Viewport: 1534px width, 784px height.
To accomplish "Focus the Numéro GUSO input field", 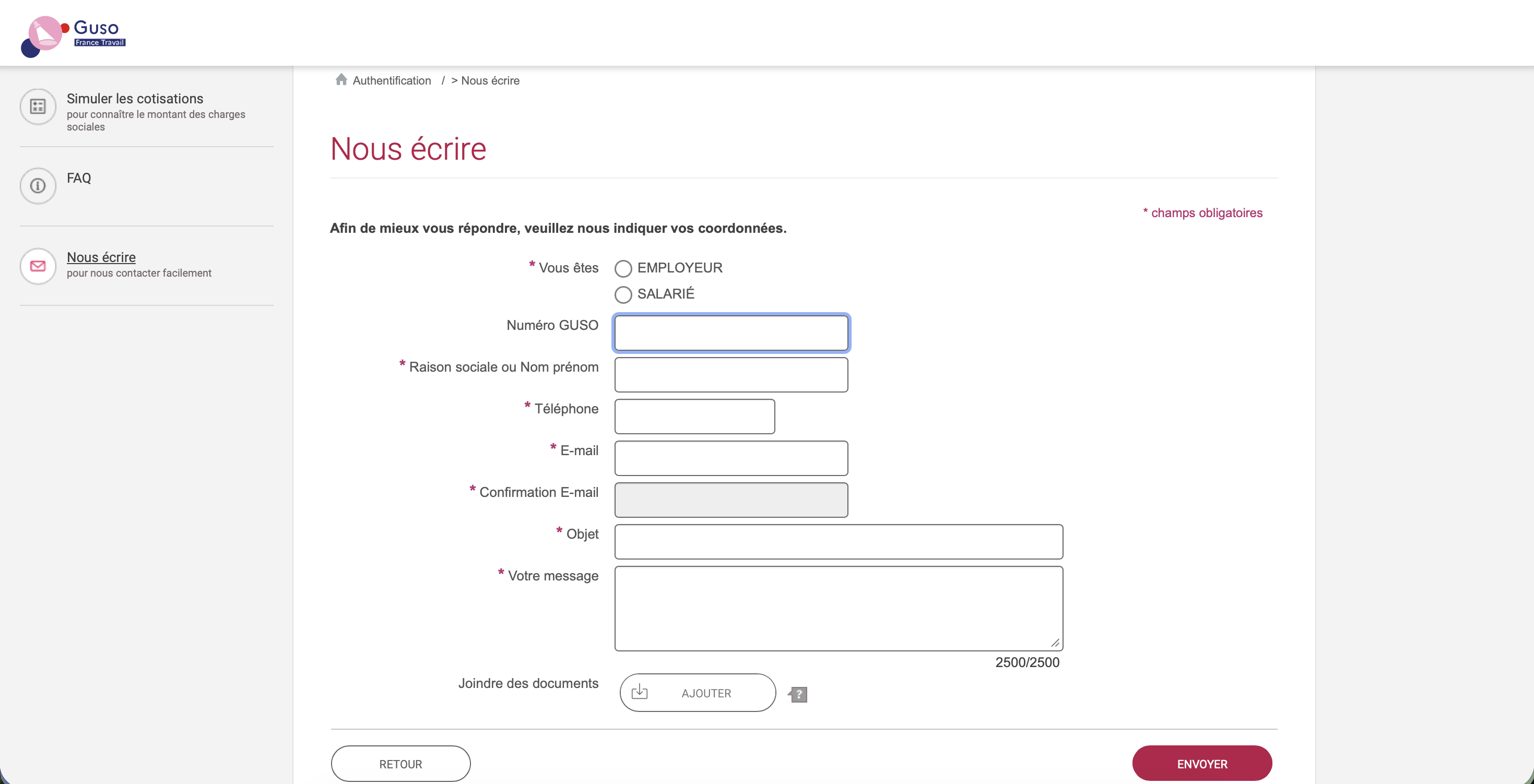I will point(730,333).
